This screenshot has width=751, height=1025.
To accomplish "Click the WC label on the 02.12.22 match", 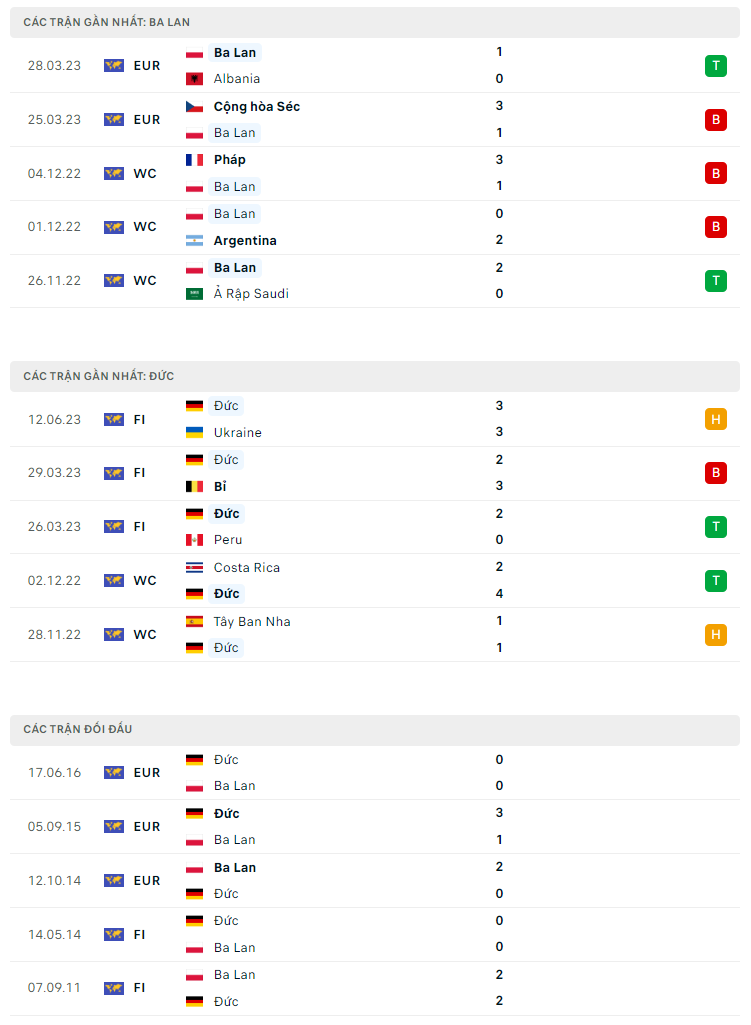I will click(x=145, y=581).
